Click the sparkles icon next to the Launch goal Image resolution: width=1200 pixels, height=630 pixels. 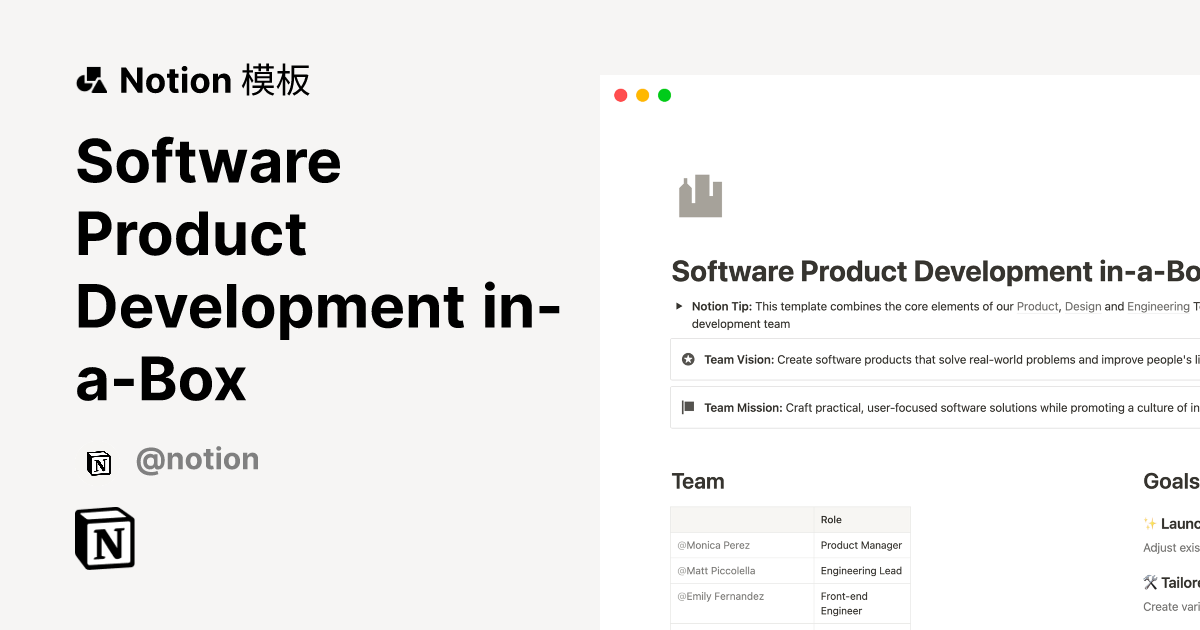(1148, 523)
